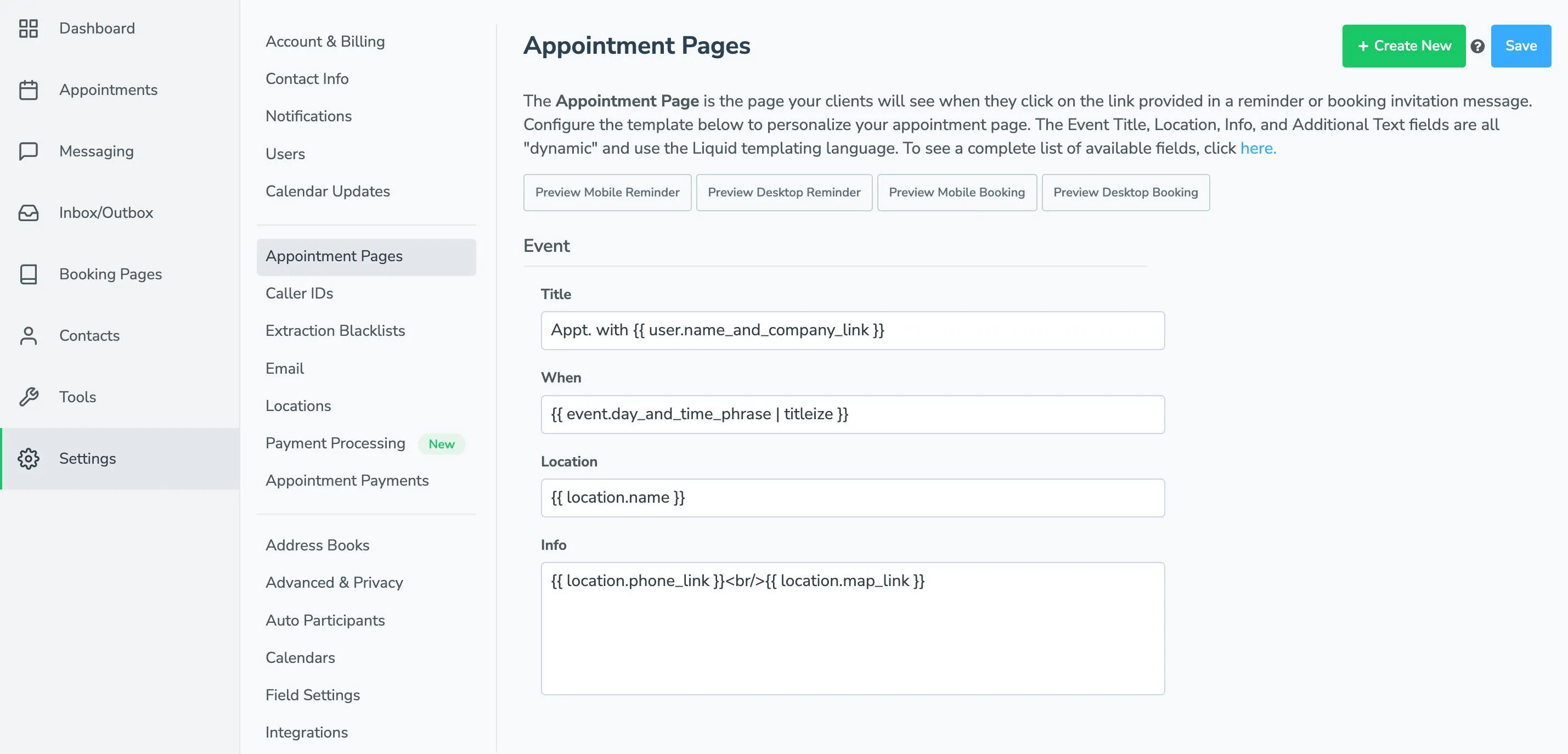
Task: Open Tools via the wrench icon
Action: (29, 397)
